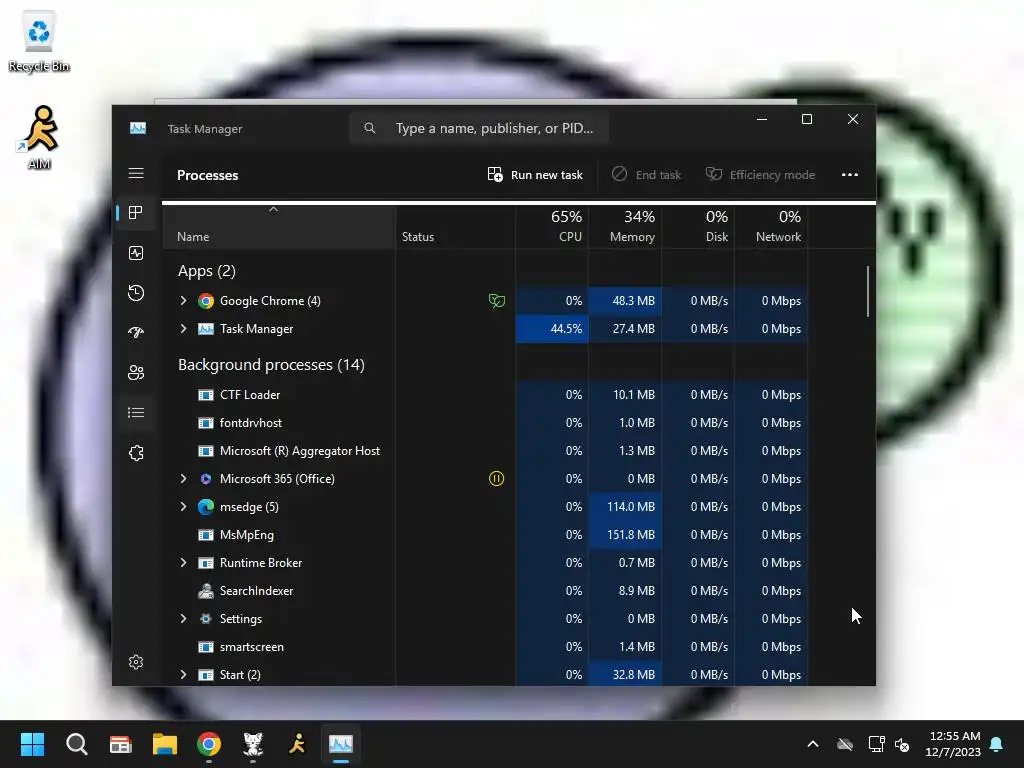Click the 48.3 MB memory cell for Chrome
The image size is (1024, 768).
(625, 301)
